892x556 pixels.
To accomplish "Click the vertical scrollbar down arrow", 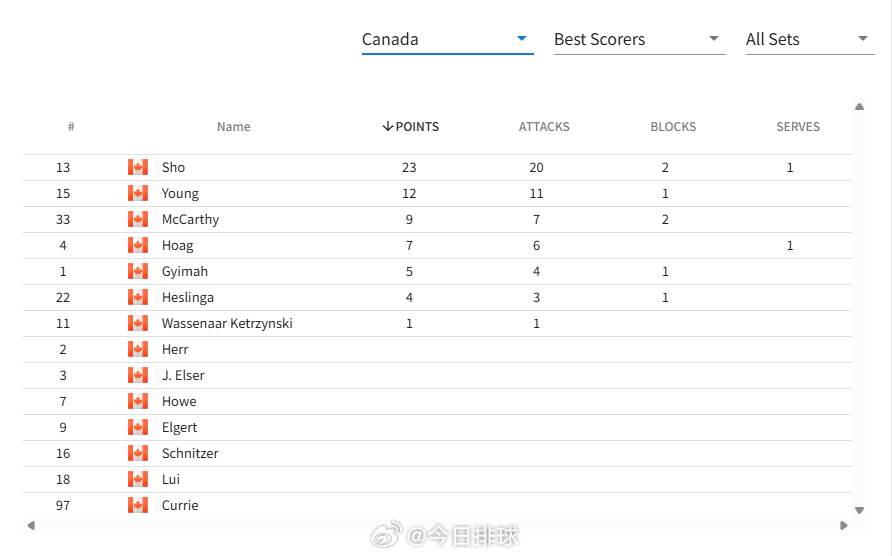I will (x=859, y=510).
